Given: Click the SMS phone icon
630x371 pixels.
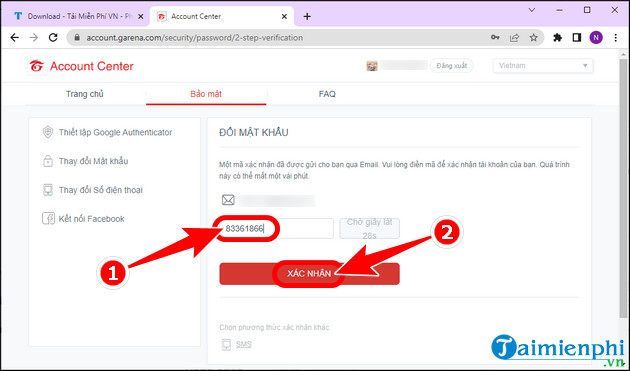Looking at the screenshot, I should pyautogui.click(x=226, y=344).
